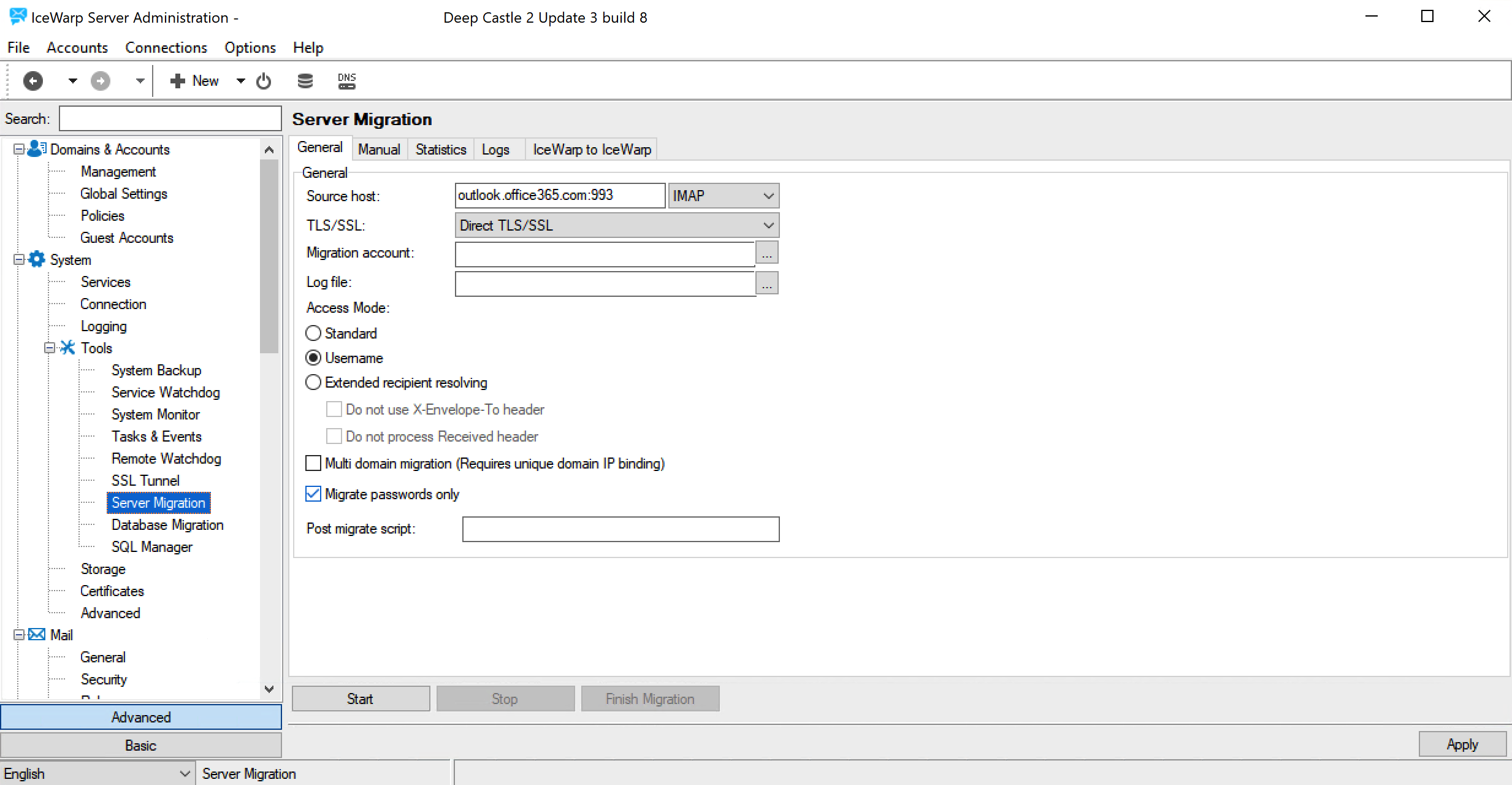Uncheck Migrate passwords only

pos(313,494)
